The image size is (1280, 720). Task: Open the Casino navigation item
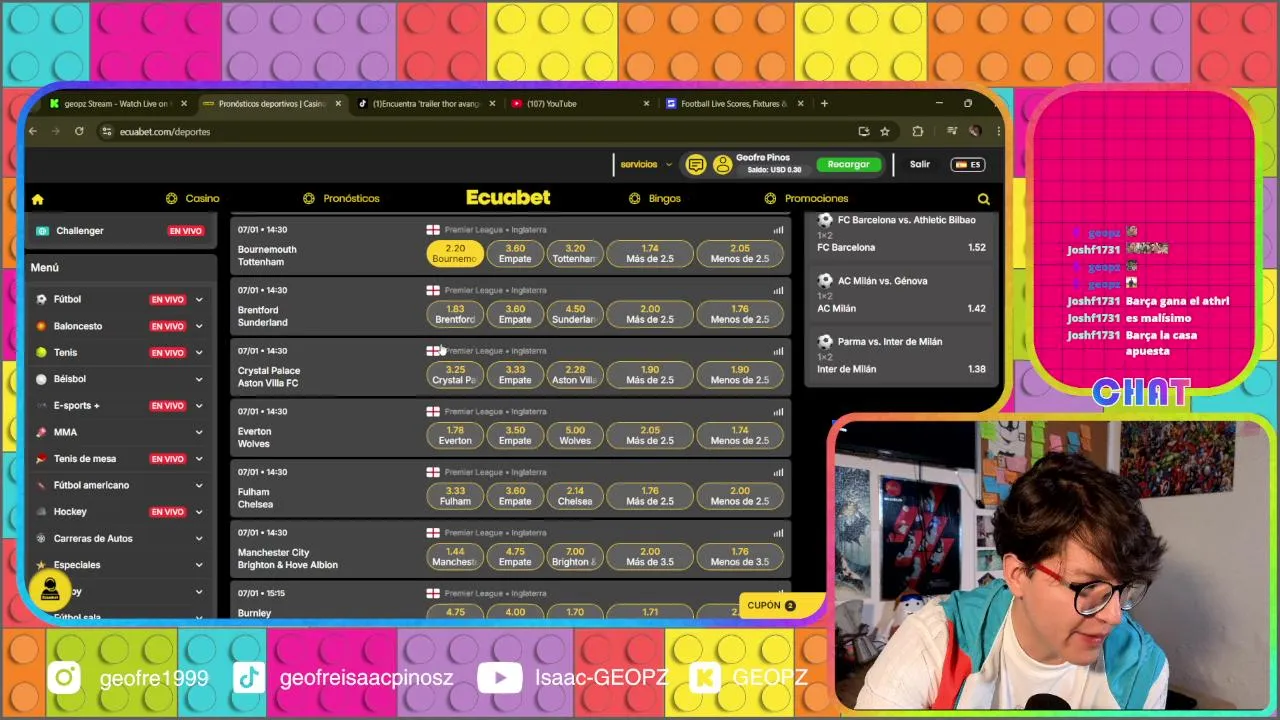coord(192,199)
